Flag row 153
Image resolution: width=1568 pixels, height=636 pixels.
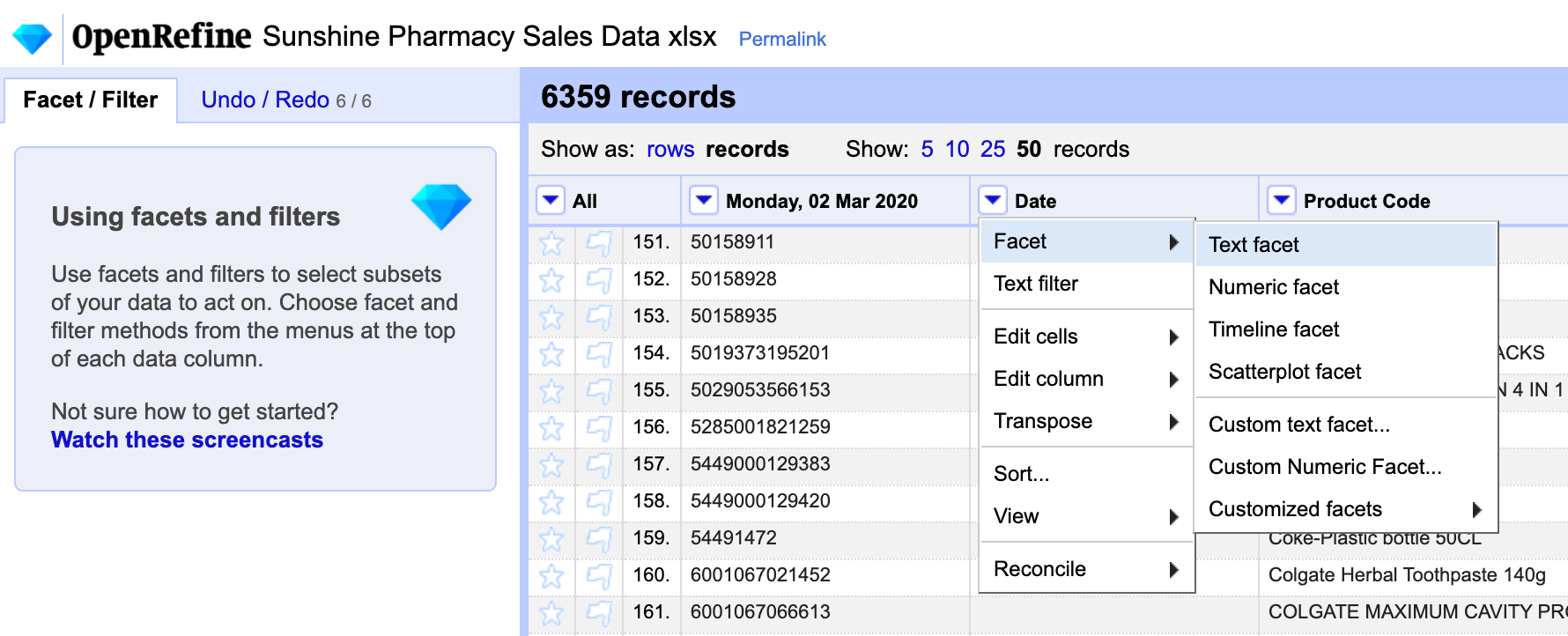pos(599,317)
